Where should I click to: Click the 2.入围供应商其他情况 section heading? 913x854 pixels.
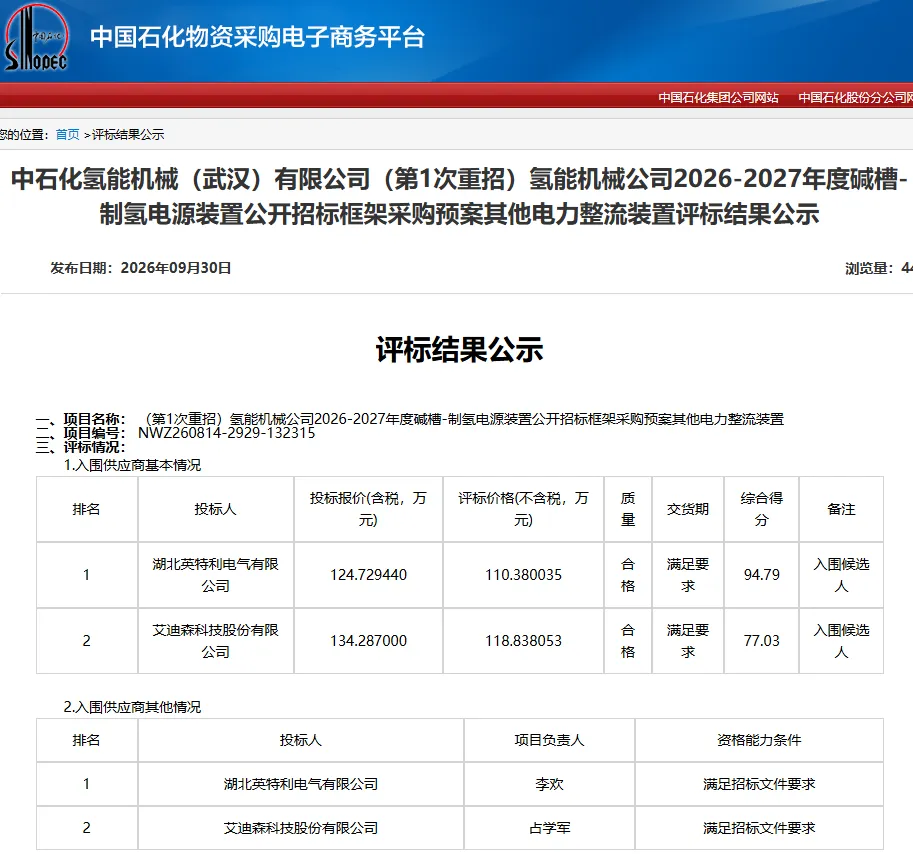132,707
